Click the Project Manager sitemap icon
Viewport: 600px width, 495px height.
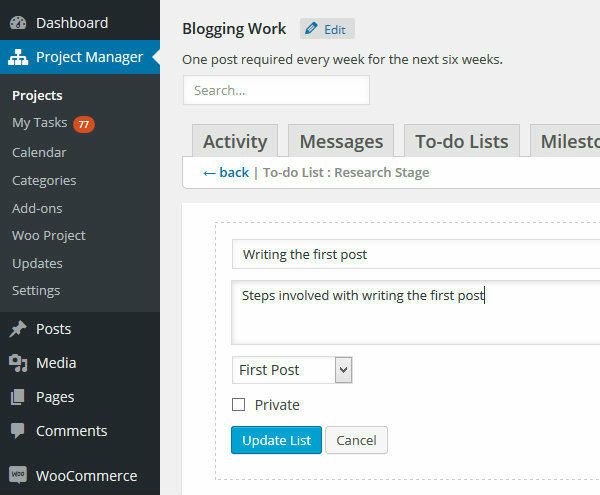[x=17, y=57]
